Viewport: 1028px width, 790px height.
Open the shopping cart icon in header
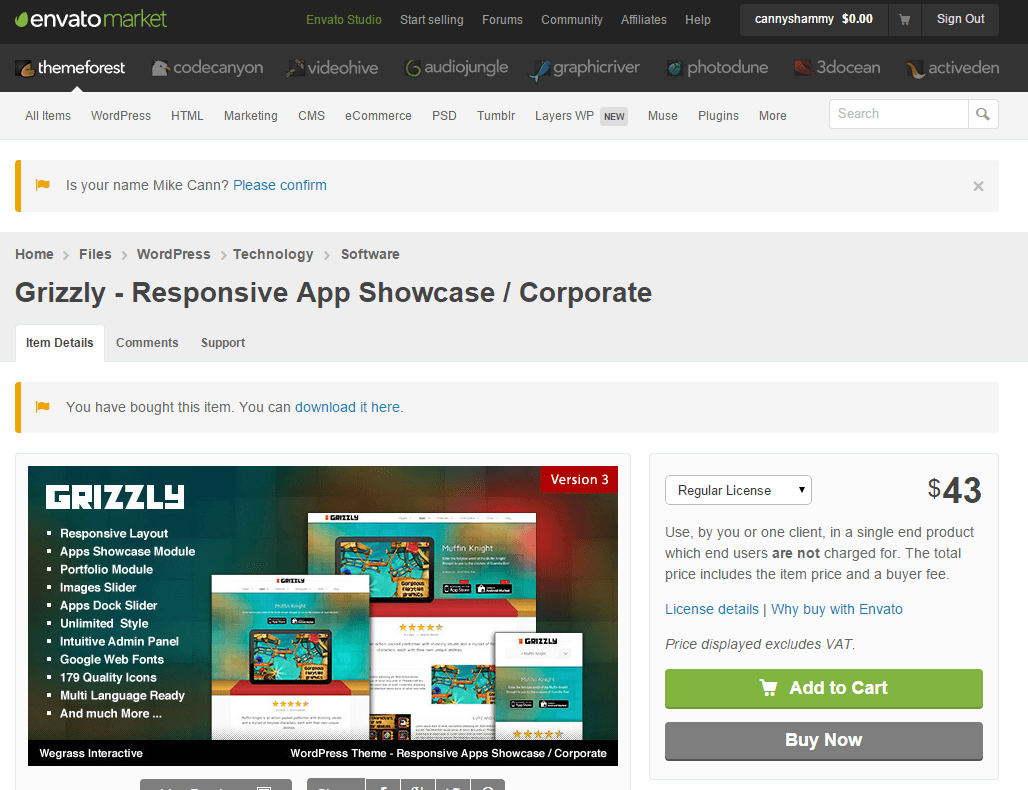(904, 19)
